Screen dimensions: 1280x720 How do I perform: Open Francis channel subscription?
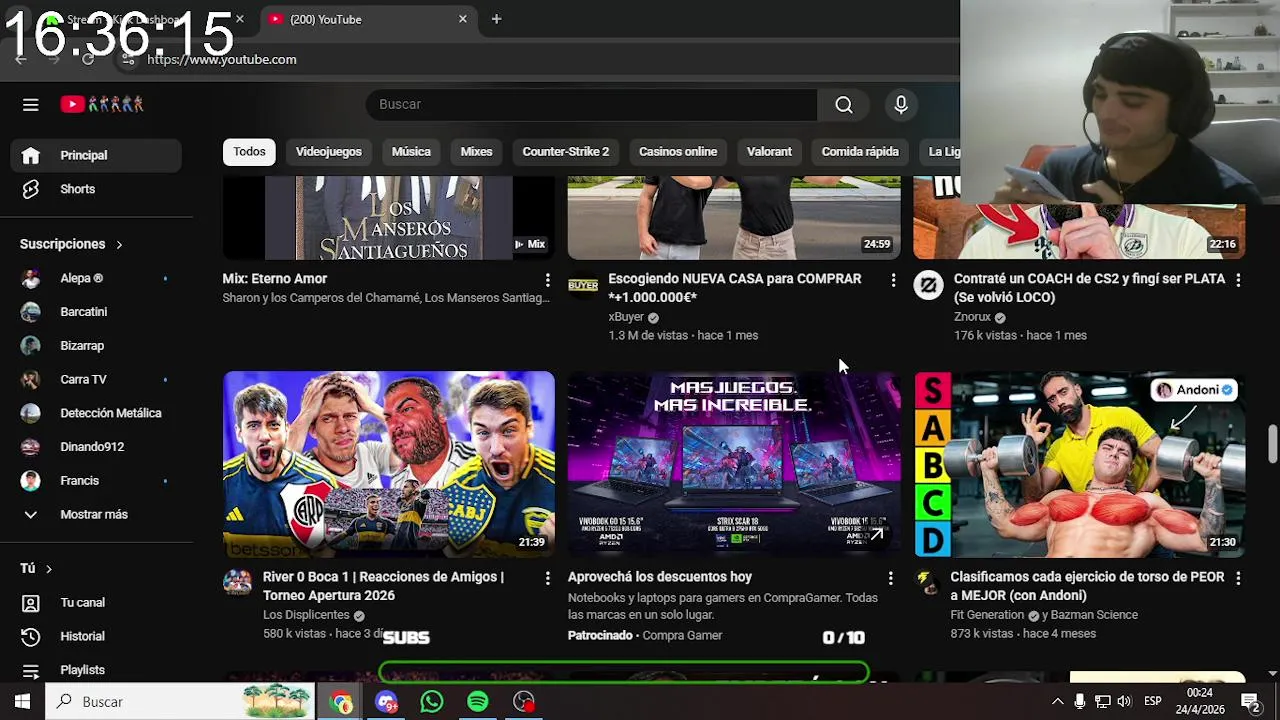pos(96,481)
